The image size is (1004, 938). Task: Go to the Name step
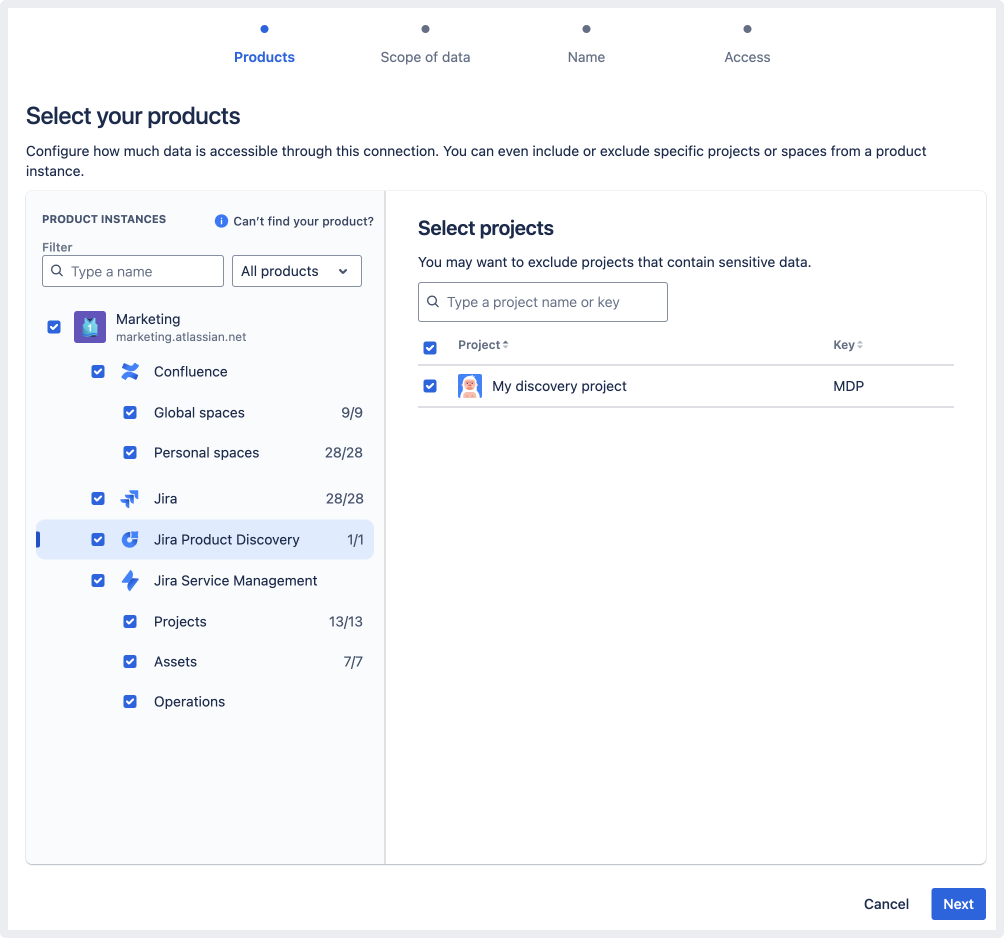tap(586, 57)
